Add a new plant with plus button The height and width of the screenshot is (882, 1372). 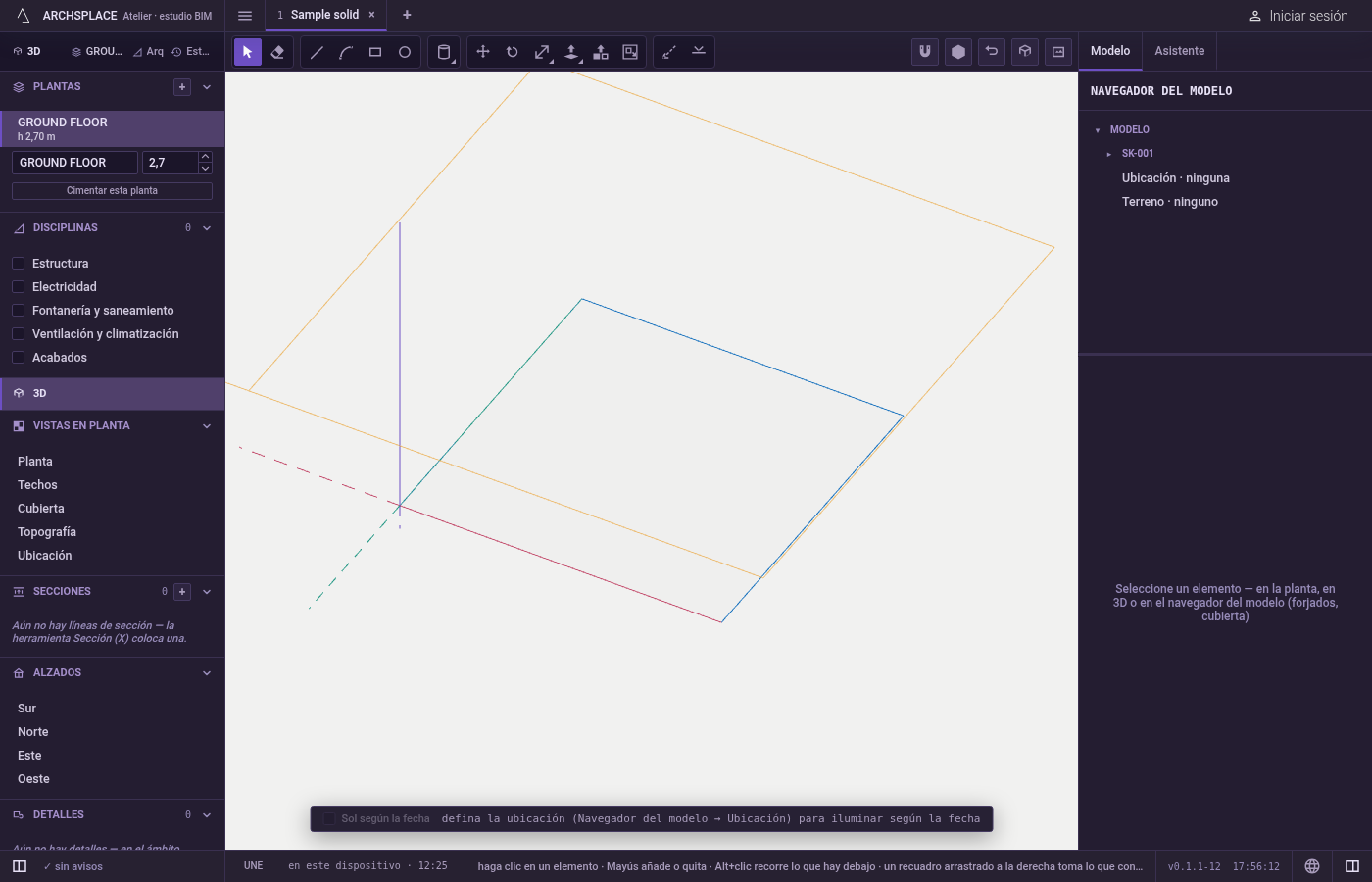tap(182, 87)
